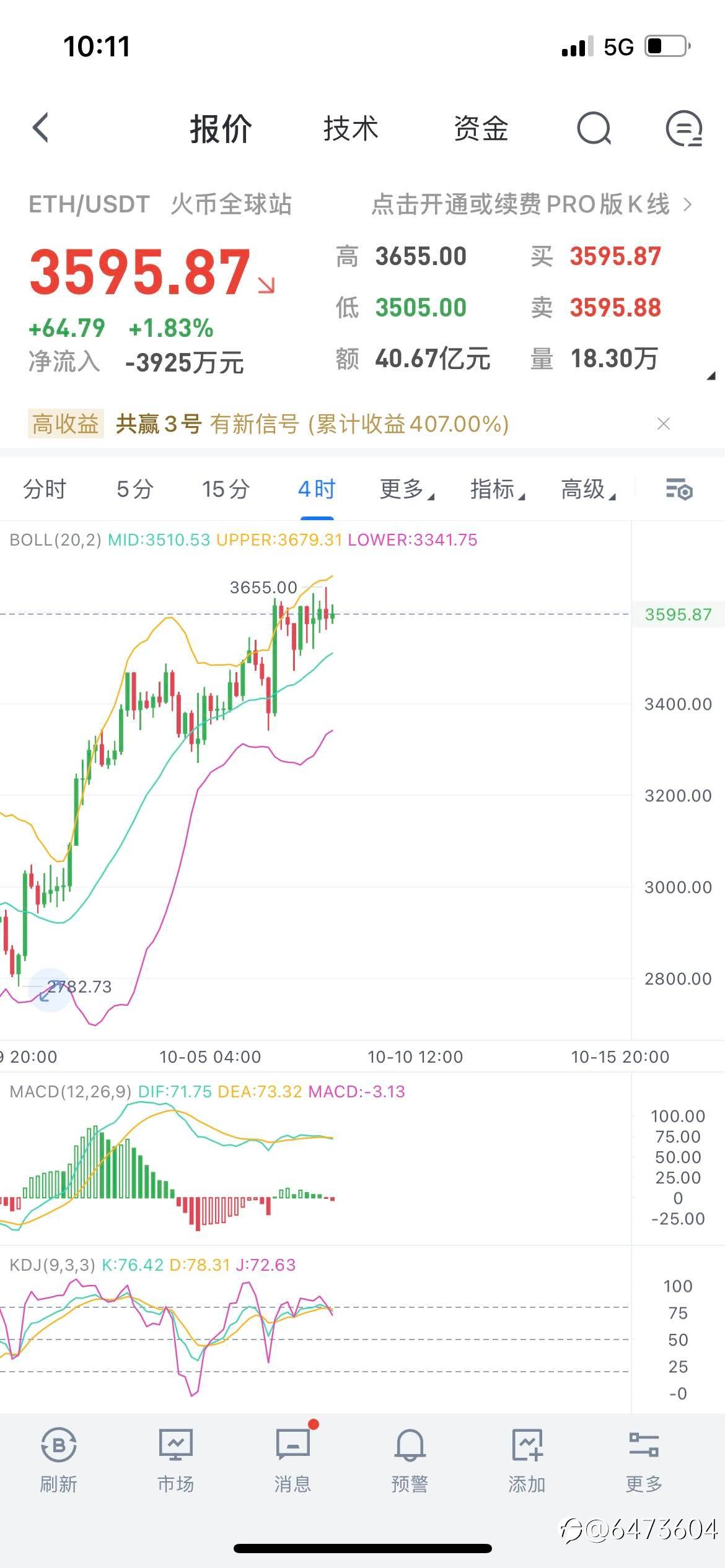Tap the fullscreen expand icon on chart

point(49,990)
